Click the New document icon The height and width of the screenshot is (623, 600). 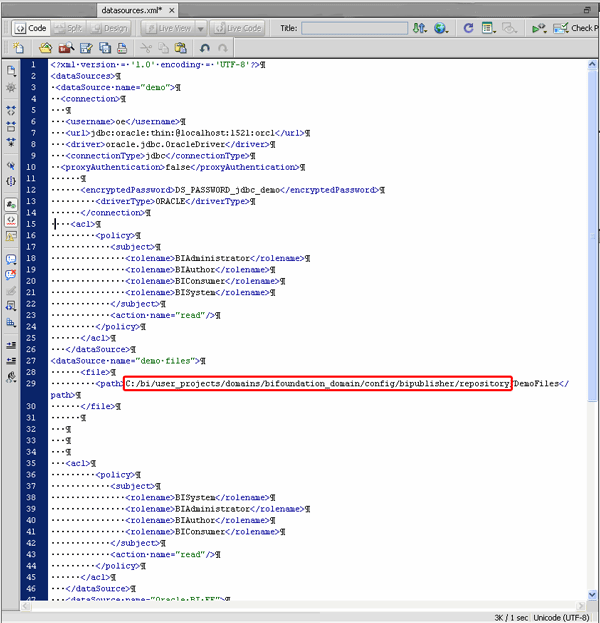[18, 48]
